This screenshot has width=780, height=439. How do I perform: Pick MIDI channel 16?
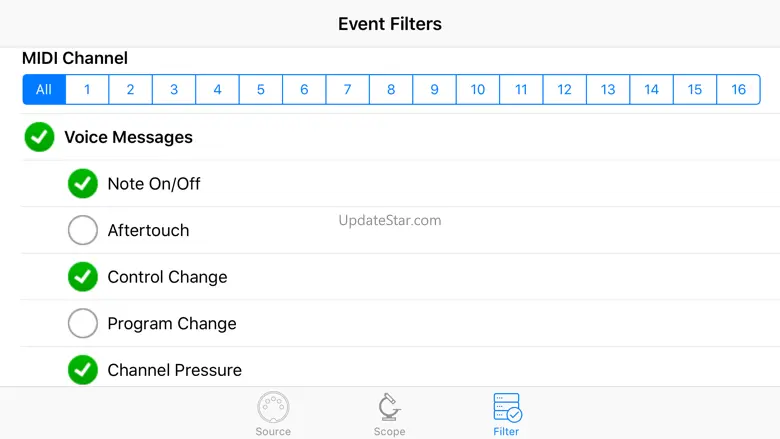pyautogui.click(x=738, y=89)
